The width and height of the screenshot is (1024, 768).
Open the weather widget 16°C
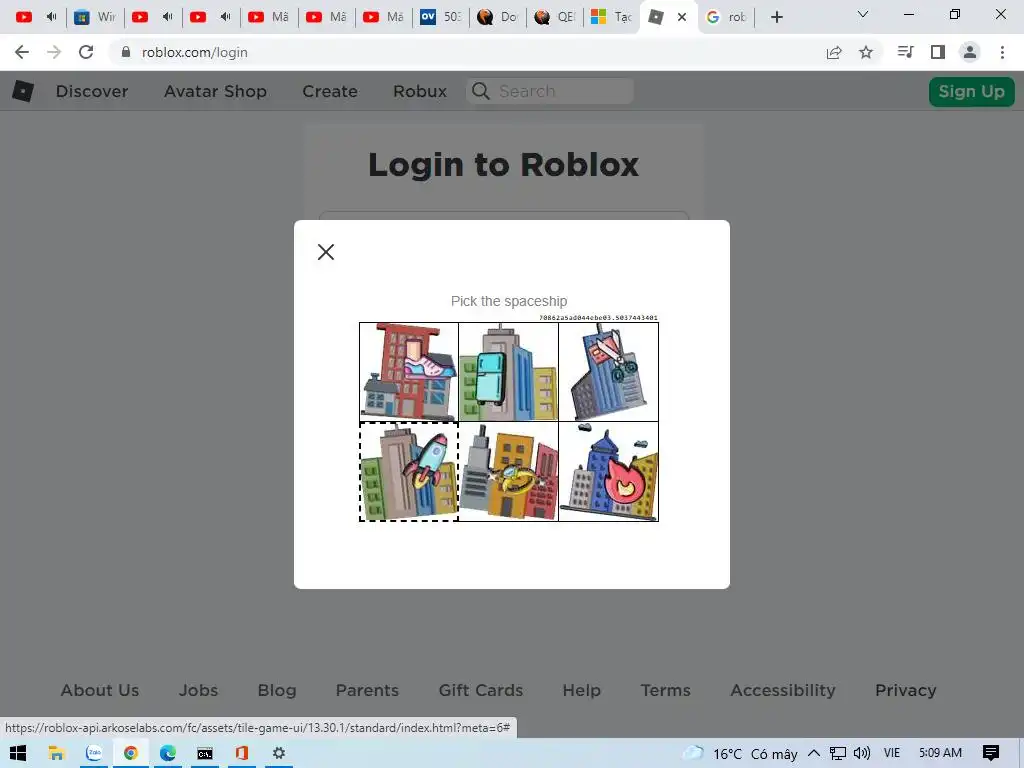[x=740, y=753]
